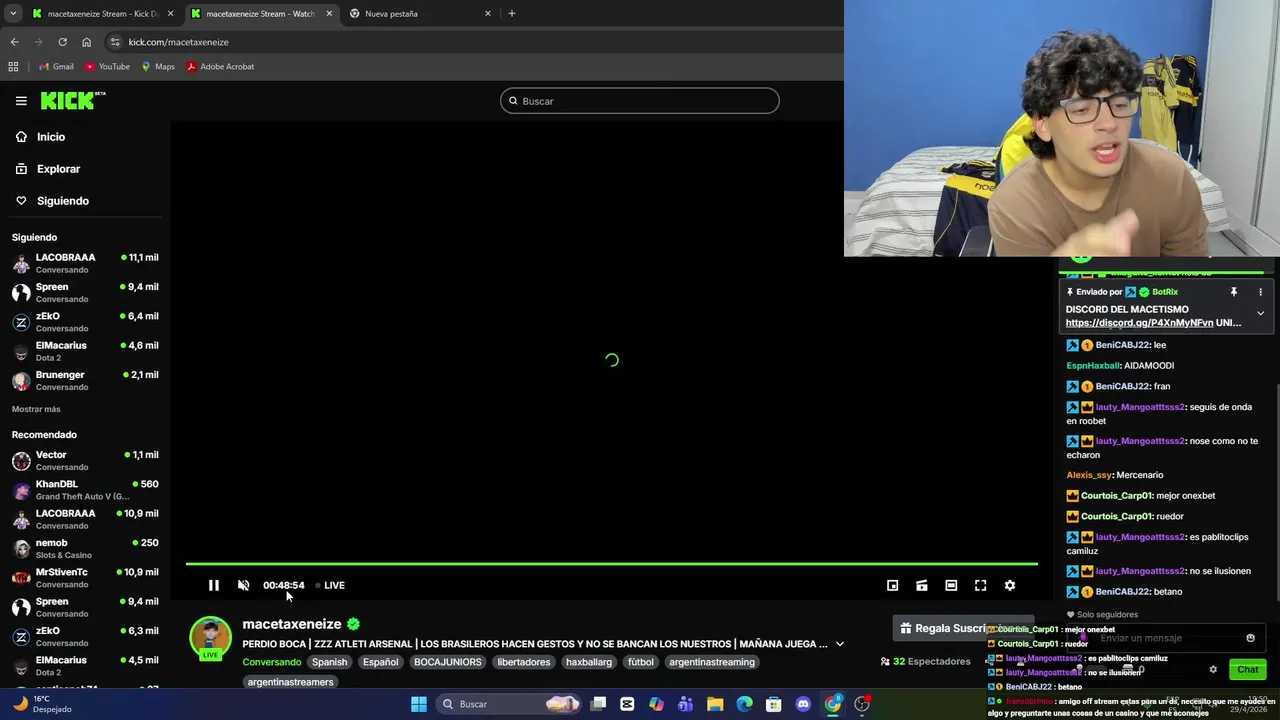Pause the stream playback
The width and height of the screenshot is (1280, 720).
click(213, 585)
